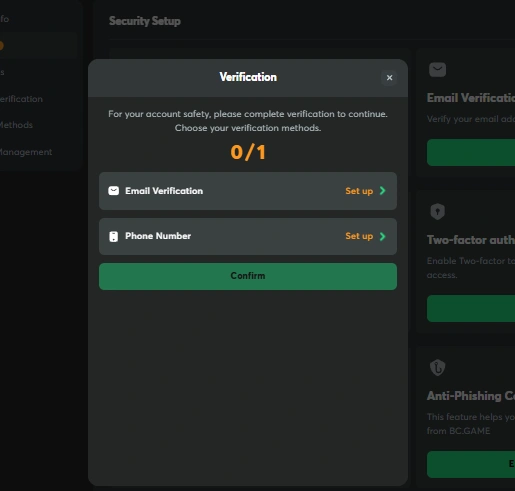Select Set up for Phone Number
The image size is (515, 491).
(359, 236)
